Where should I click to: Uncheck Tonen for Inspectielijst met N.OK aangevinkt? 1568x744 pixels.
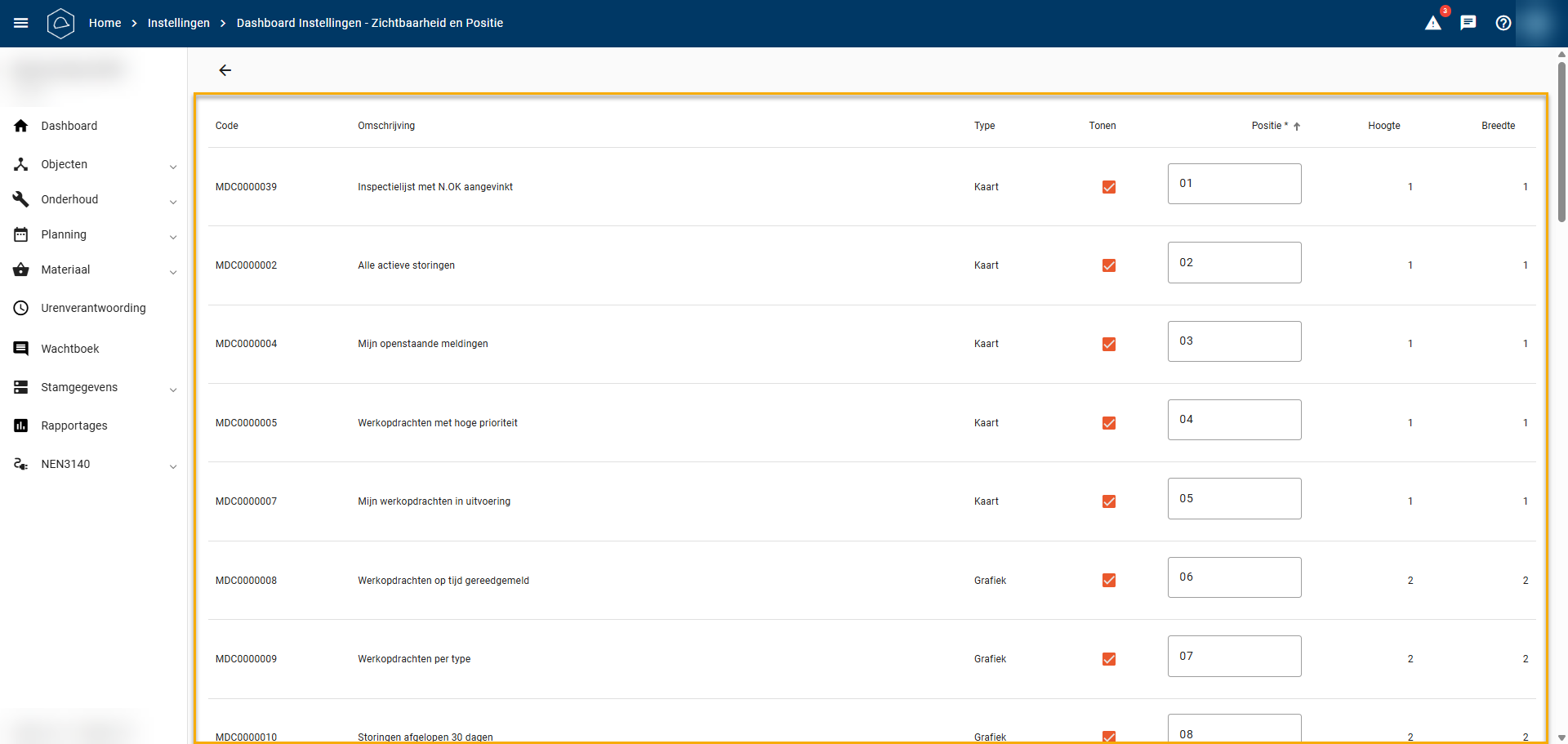coord(1109,187)
